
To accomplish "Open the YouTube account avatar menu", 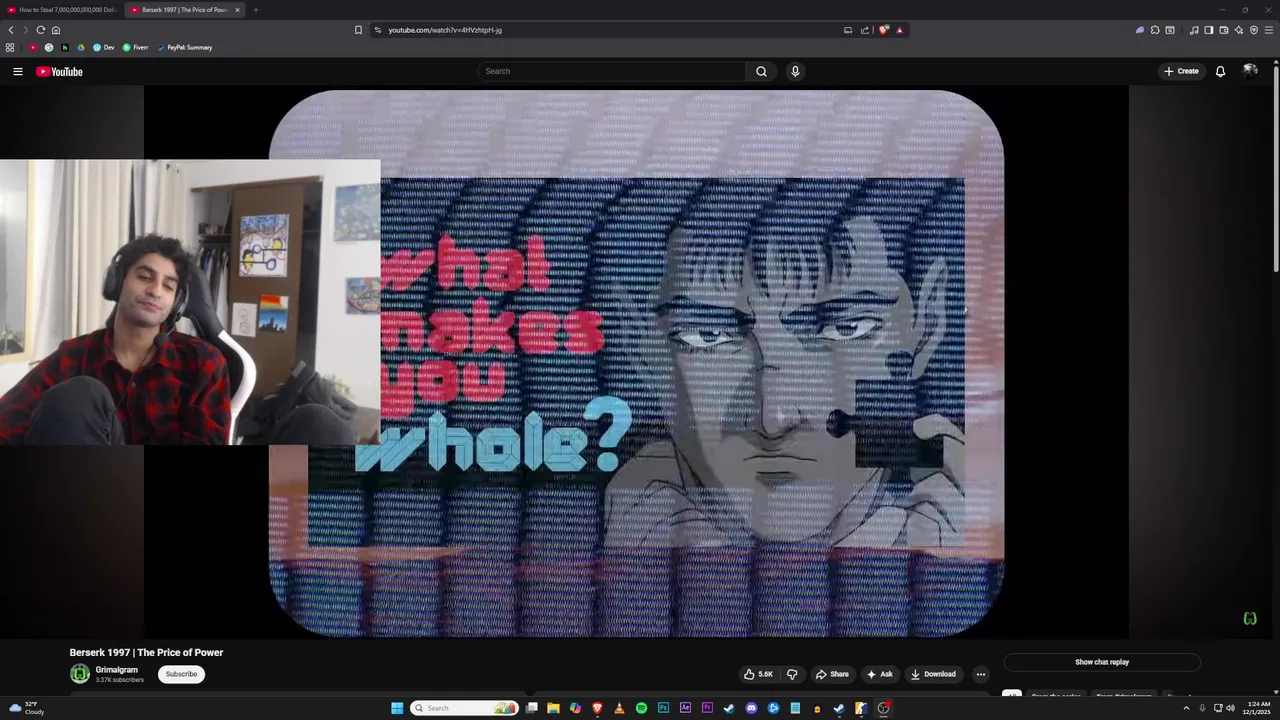I will click(1250, 71).
